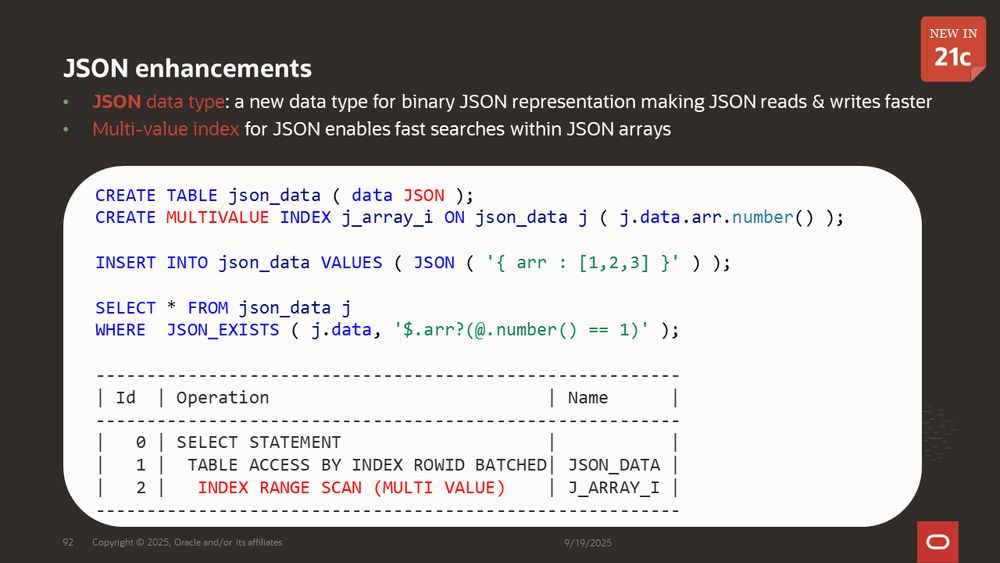This screenshot has width=1000, height=563.
Task: Click the j_array_i index name in CREATE statement
Action: click(x=388, y=217)
